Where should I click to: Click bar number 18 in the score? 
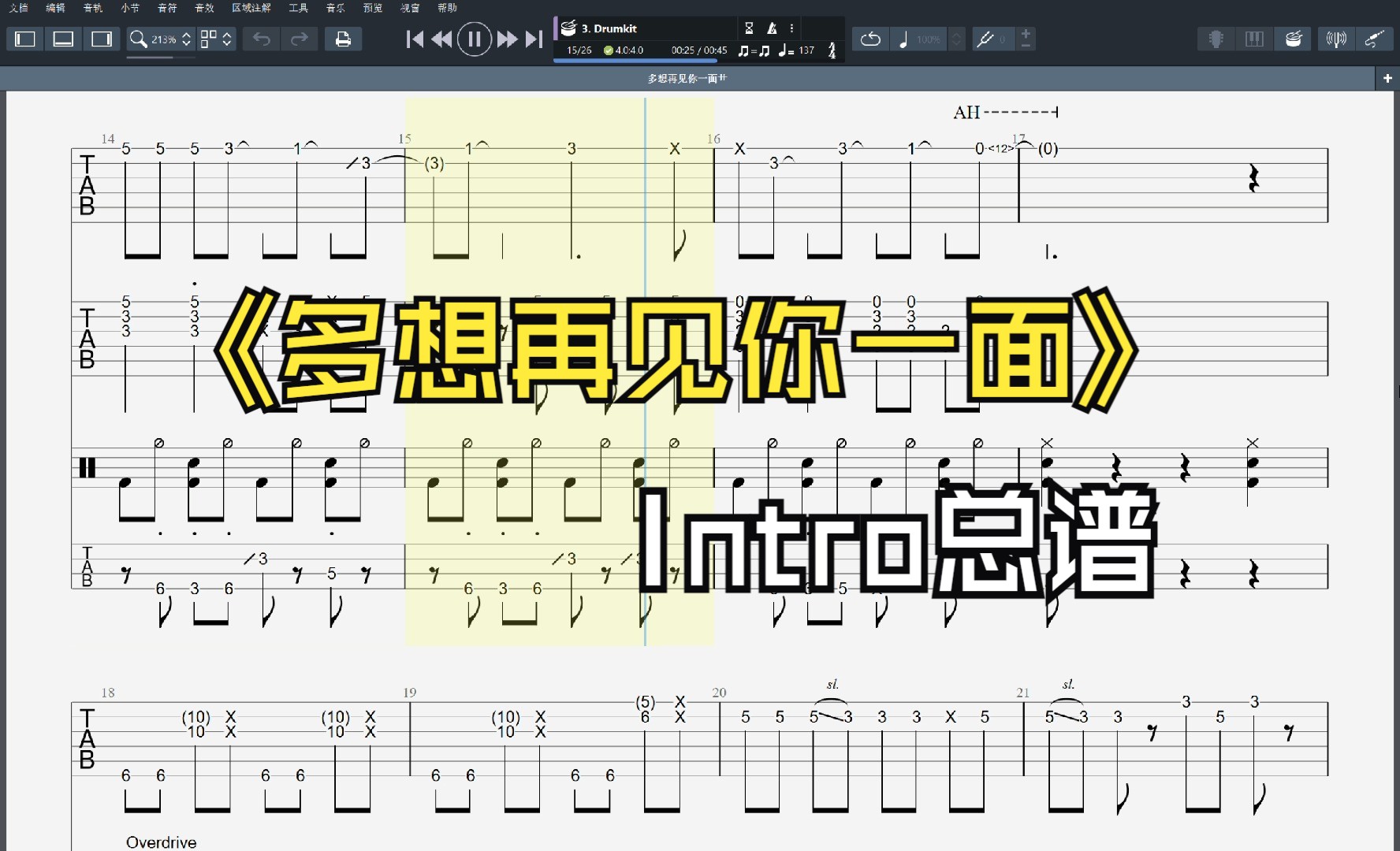coord(108,693)
